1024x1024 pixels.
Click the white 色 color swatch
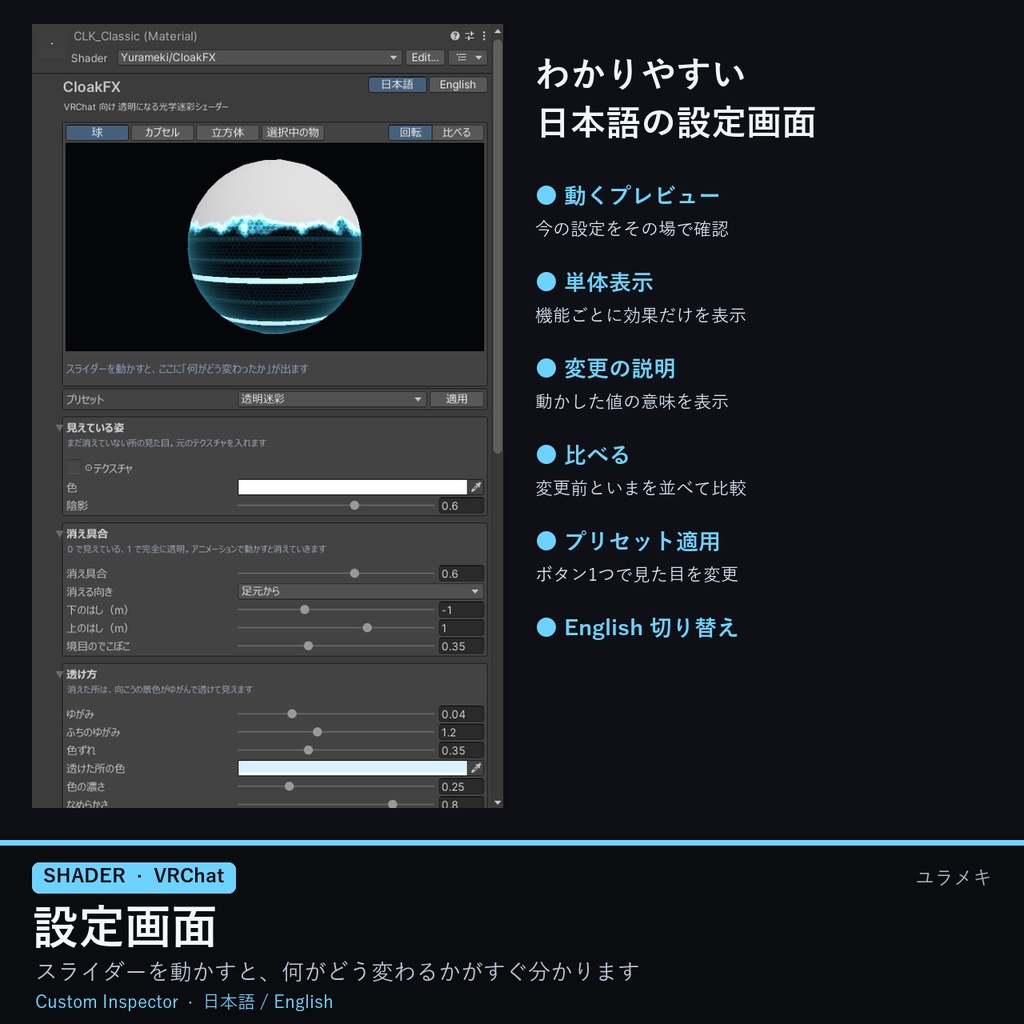click(x=353, y=487)
